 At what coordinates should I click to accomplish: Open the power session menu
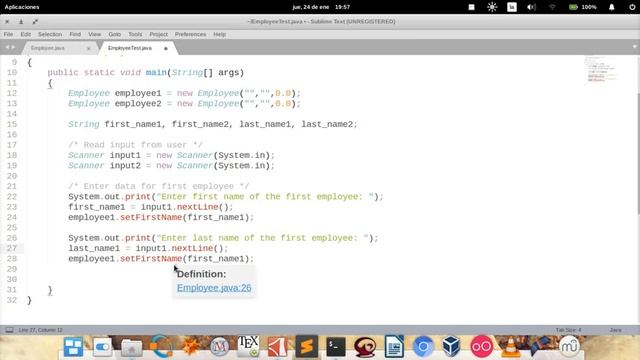click(632, 7)
